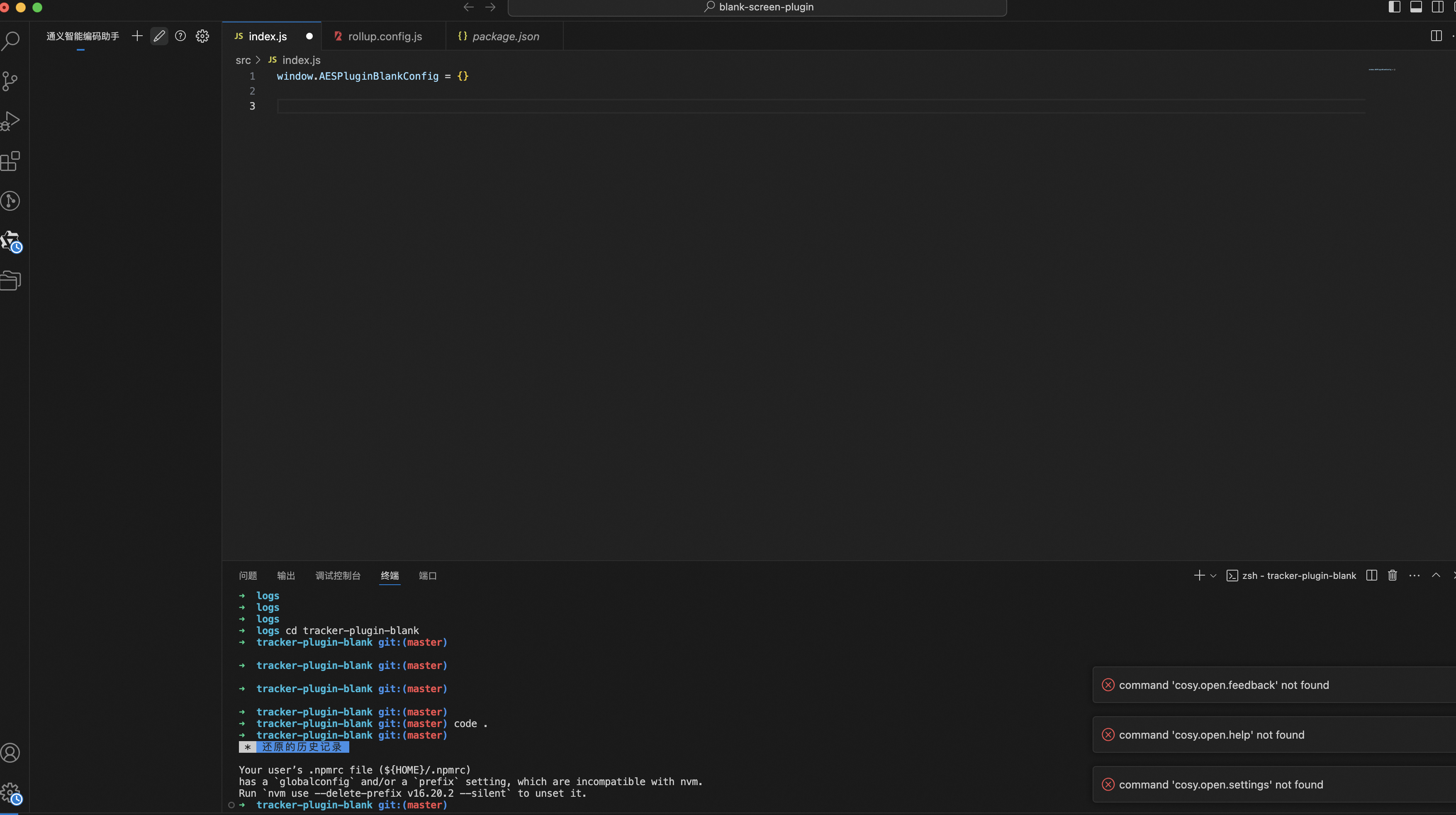Open the 调试控制台 panel tab
The width and height of the screenshot is (1456, 815).
point(338,576)
